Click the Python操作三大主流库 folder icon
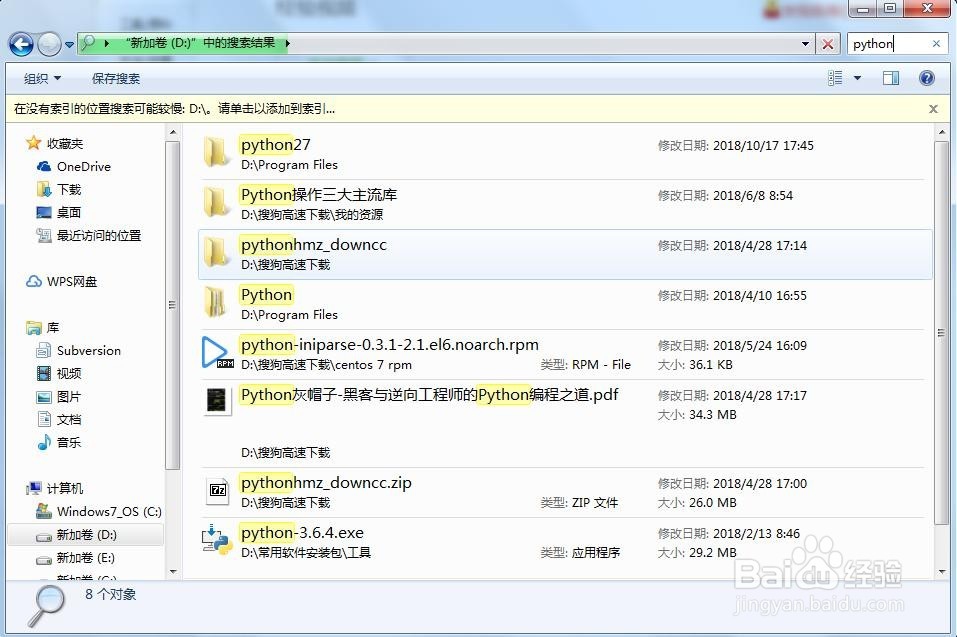The height and width of the screenshot is (637, 957). pos(216,202)
